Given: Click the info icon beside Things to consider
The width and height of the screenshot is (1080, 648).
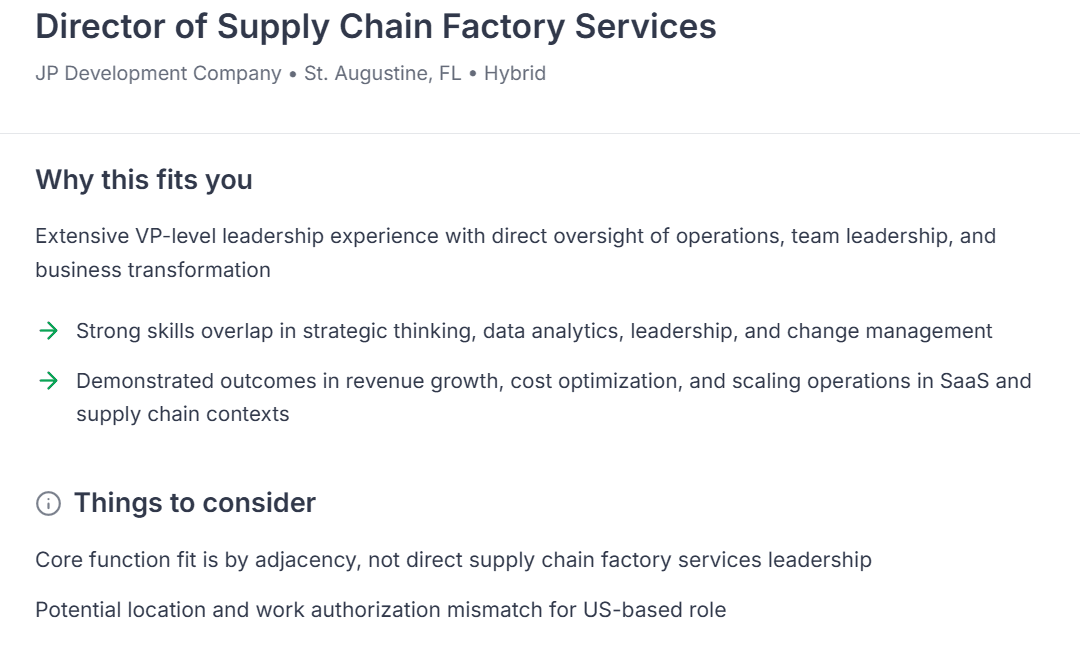Looking at the screenshot, I should (48, 503).
